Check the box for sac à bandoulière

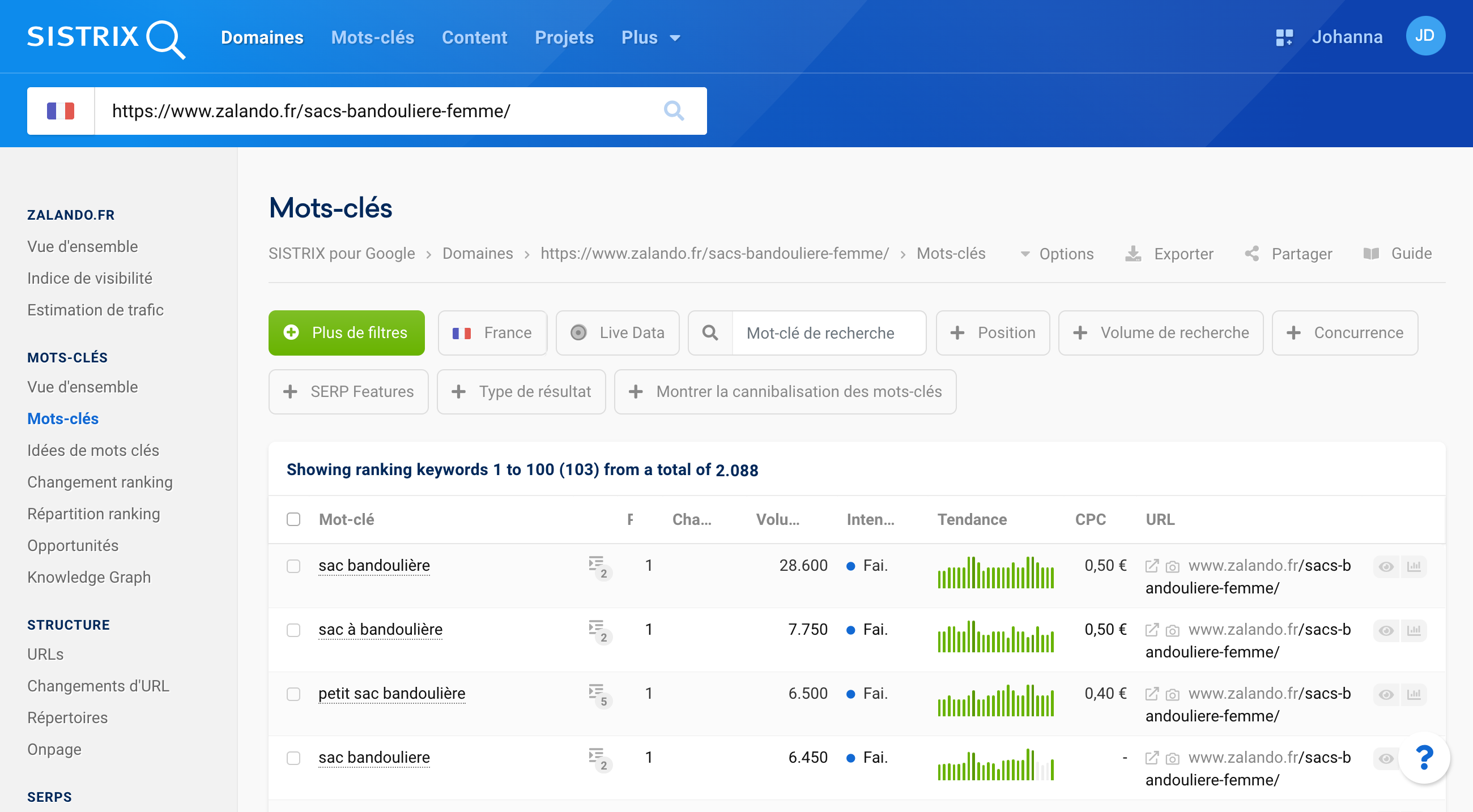pos(293,630)
